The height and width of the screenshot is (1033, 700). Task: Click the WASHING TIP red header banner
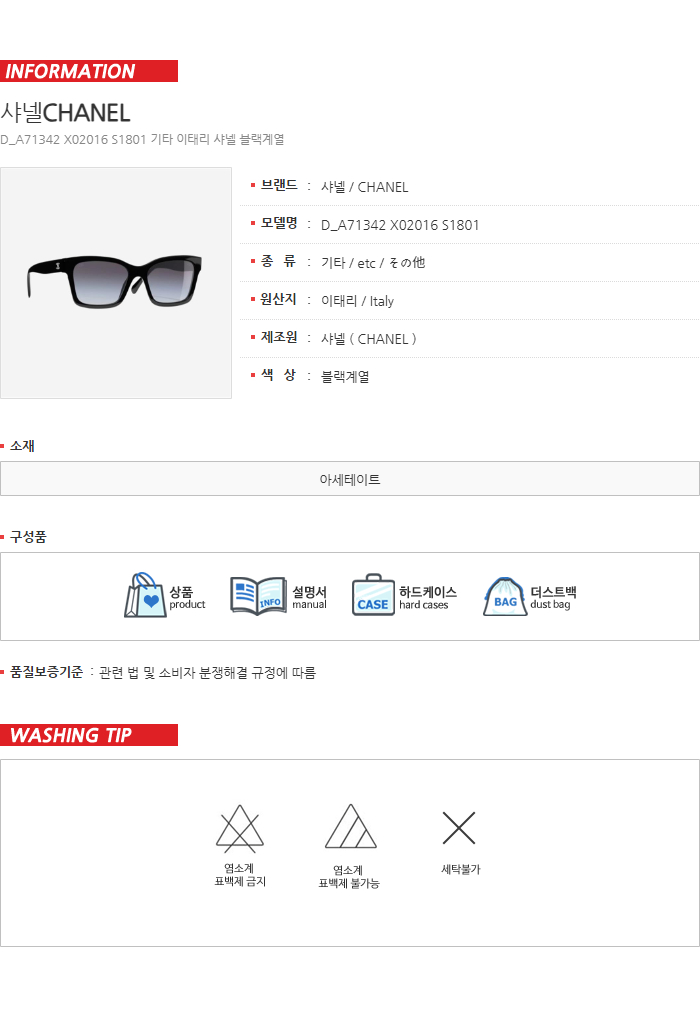(89, 735)
